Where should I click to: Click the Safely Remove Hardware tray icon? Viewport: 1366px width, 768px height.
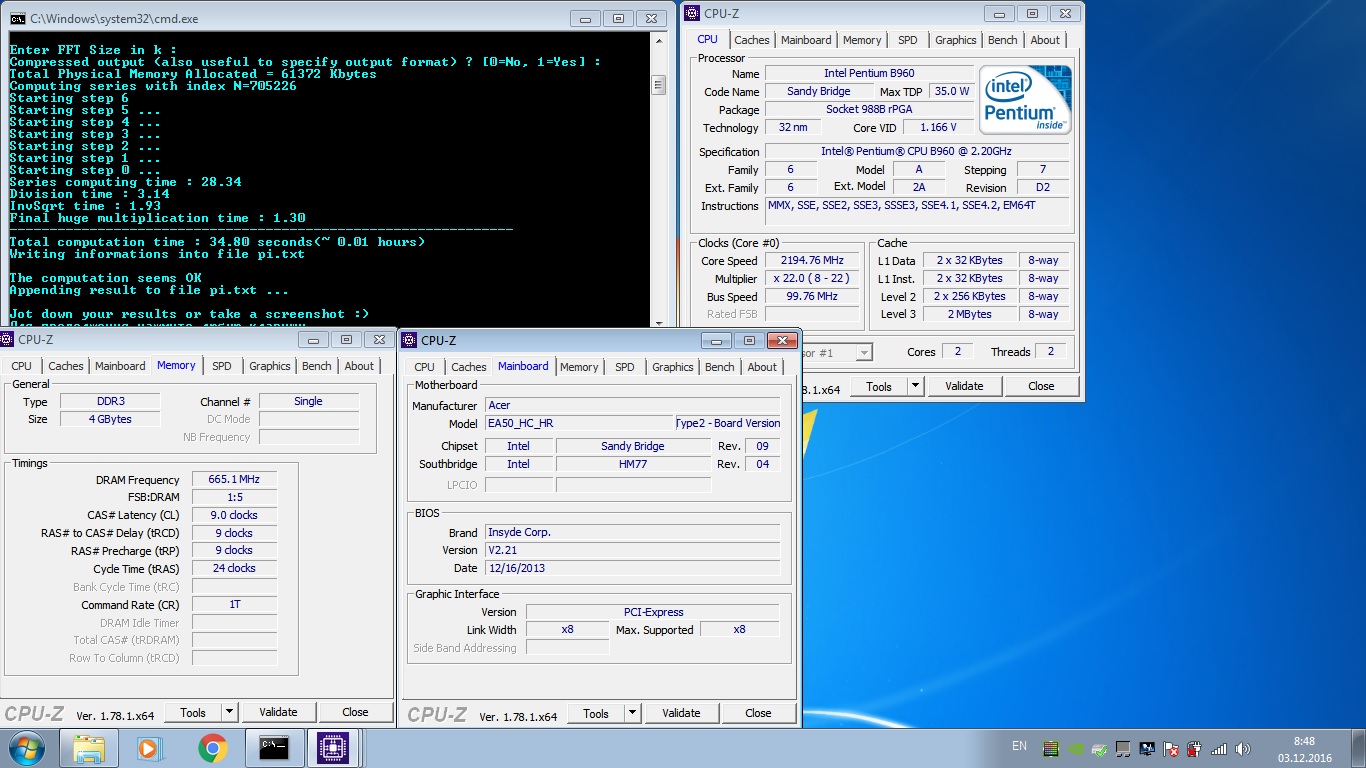(x=1099, y=748)
